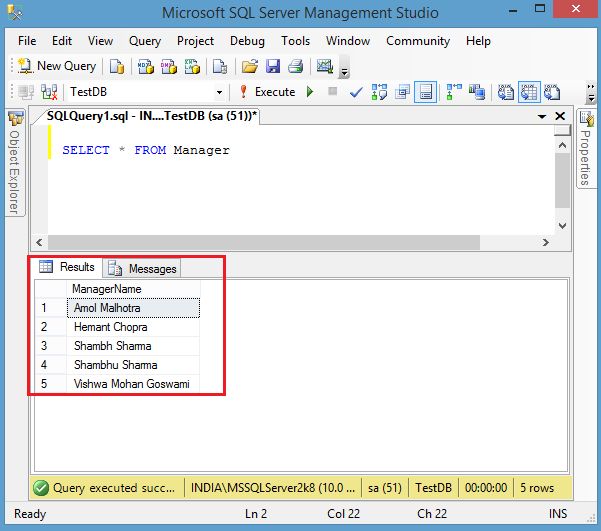601x531 pixels.
Task: Open the active files dropdown arrow
Action: pos(542,116)
